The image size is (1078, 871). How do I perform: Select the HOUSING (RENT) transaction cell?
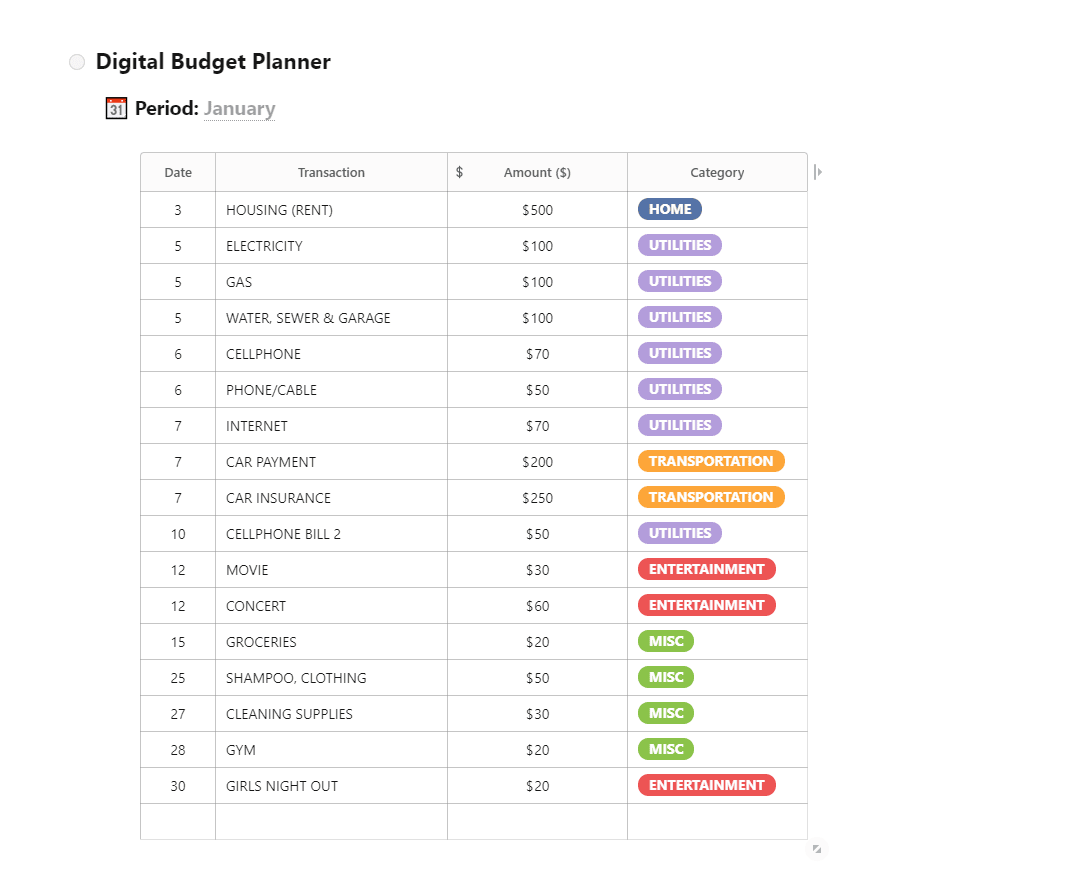[x=331, y=210]
